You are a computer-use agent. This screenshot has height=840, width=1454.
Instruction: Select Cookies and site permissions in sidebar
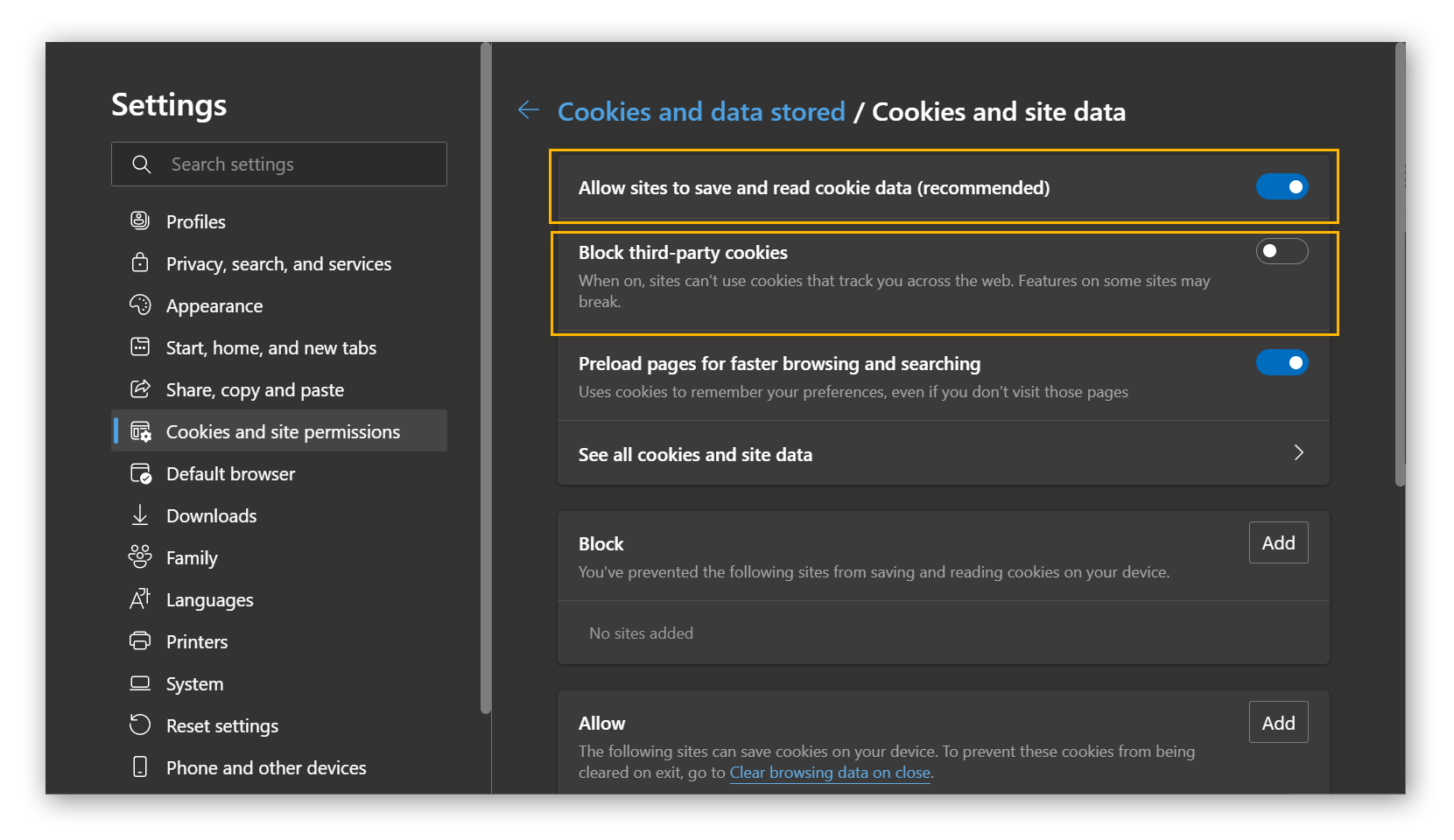[x=282, y=430]
